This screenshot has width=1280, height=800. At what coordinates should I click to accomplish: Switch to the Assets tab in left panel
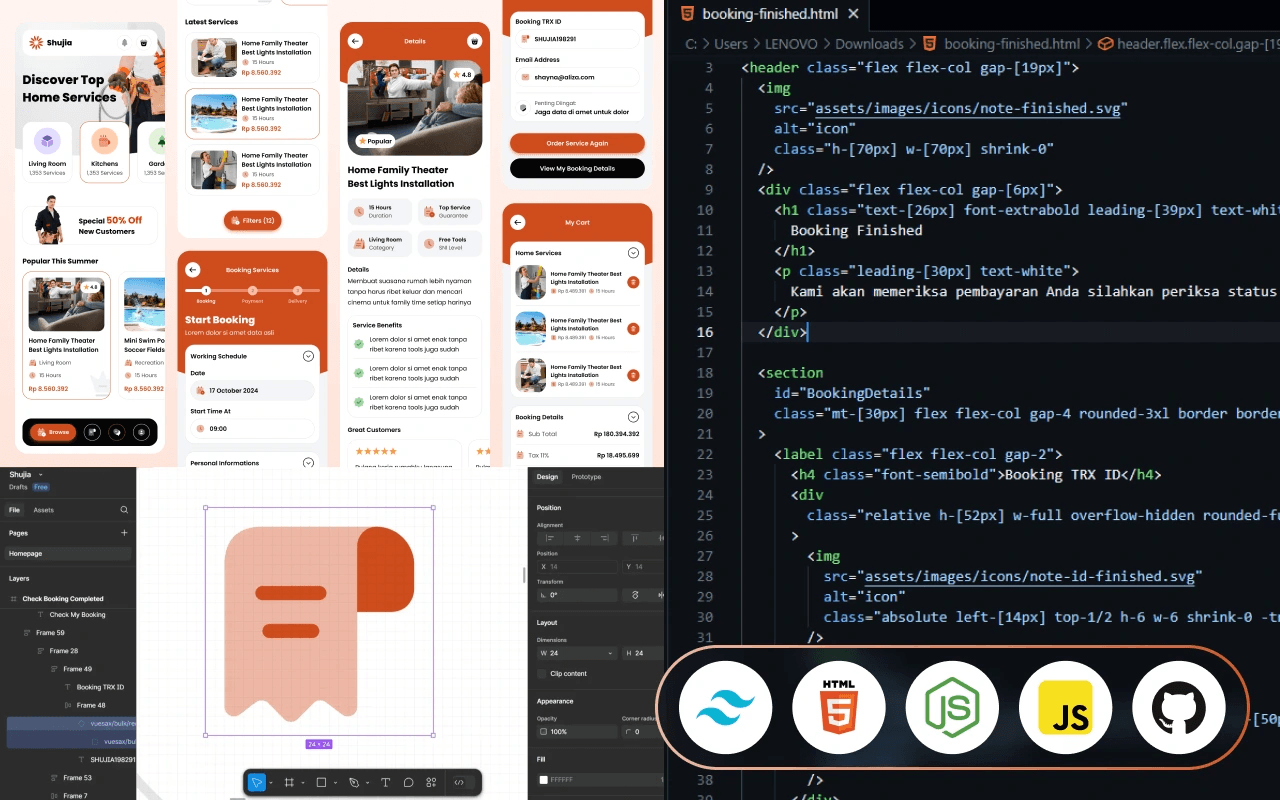[43, 510]
